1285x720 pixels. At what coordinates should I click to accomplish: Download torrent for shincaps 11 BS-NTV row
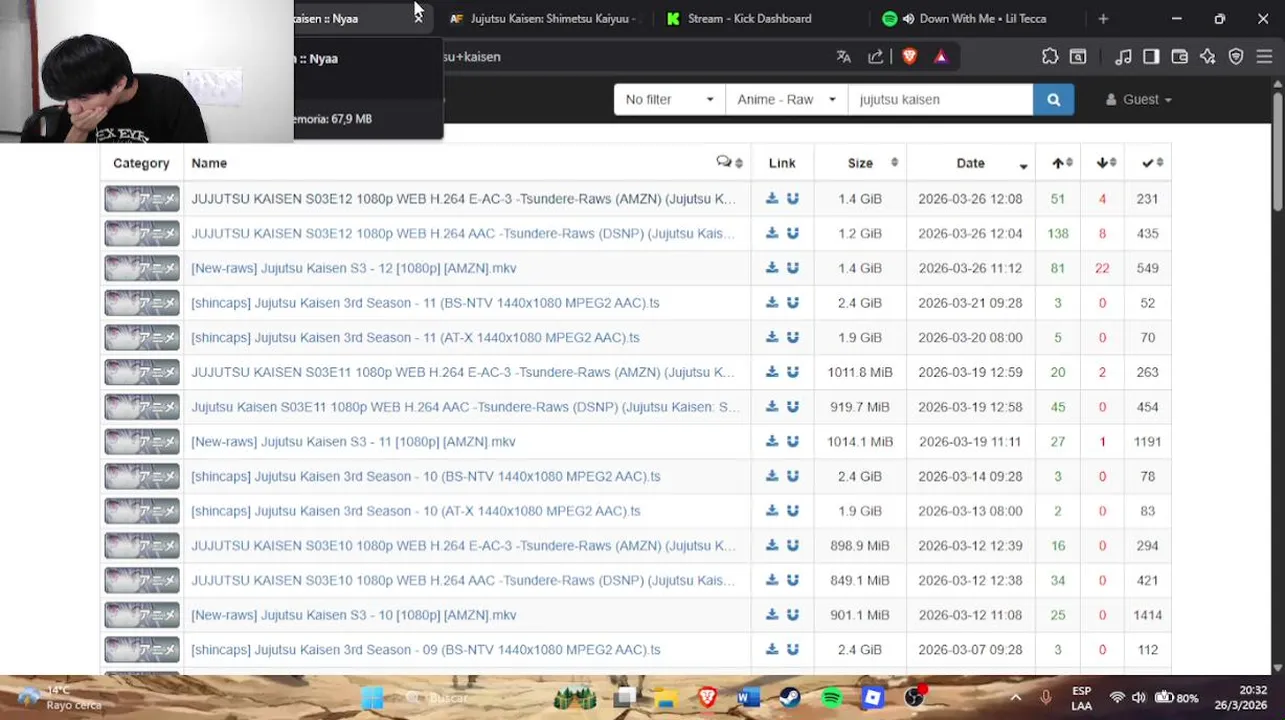772,302
